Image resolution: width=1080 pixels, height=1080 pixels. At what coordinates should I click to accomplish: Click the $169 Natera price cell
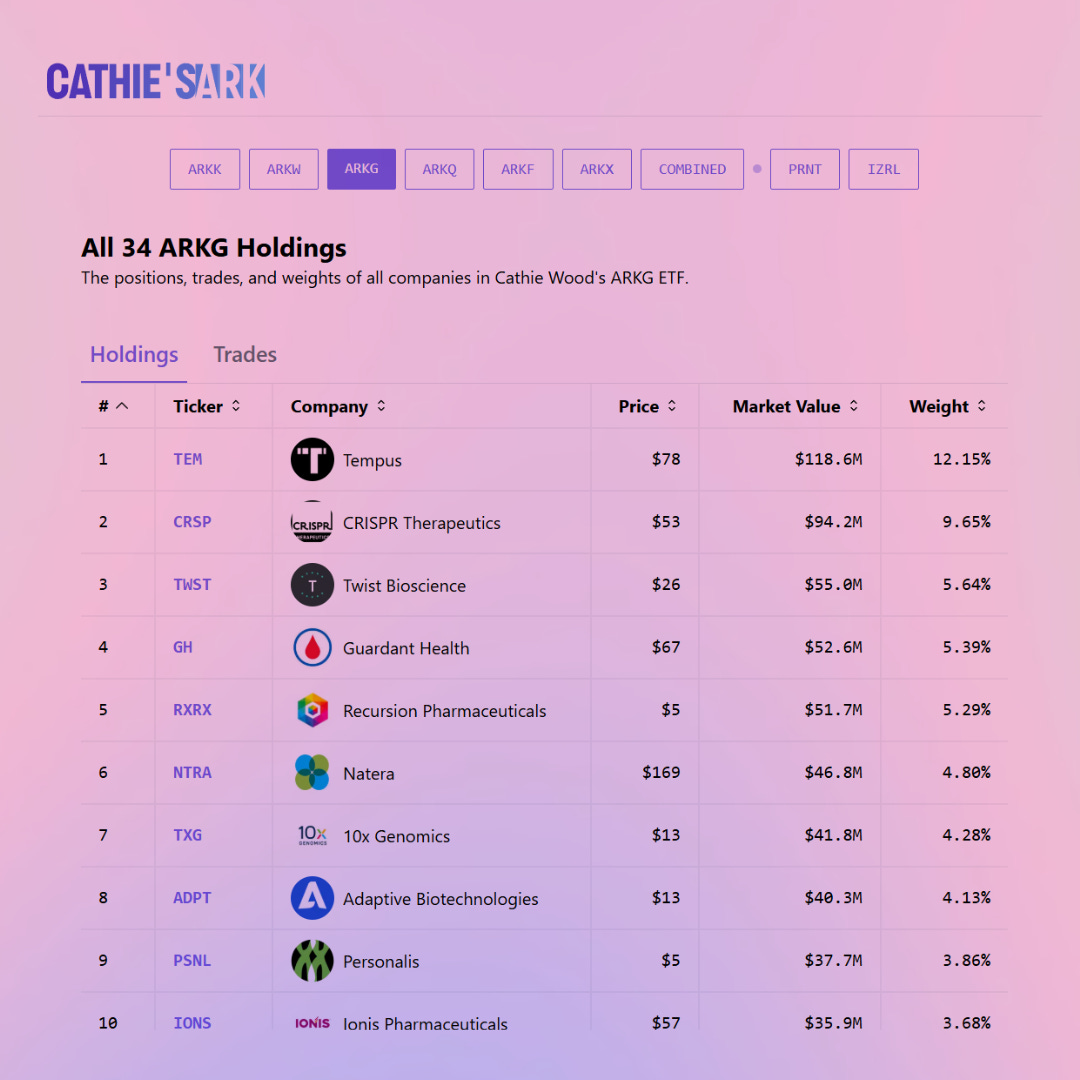pos(661,773)
